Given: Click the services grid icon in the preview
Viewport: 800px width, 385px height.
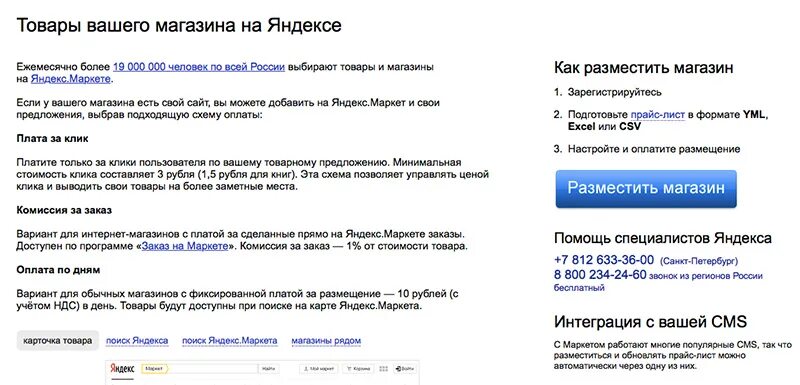Looking at the screenshot, I should click(384, 369).
